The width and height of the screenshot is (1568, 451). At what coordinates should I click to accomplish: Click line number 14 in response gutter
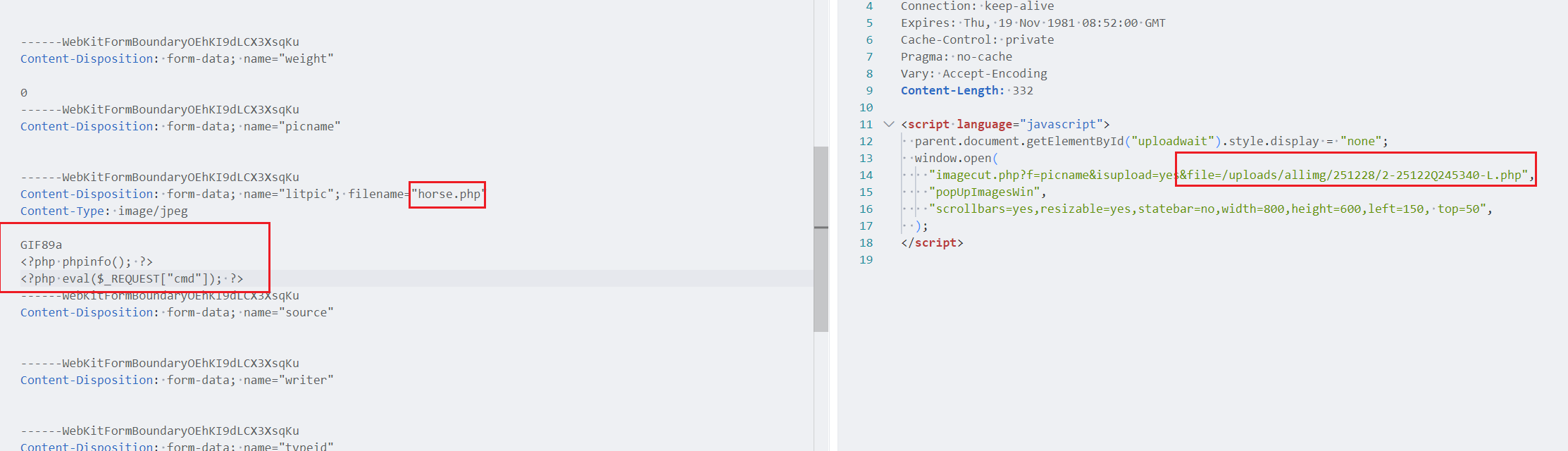[x=866, y=175]
